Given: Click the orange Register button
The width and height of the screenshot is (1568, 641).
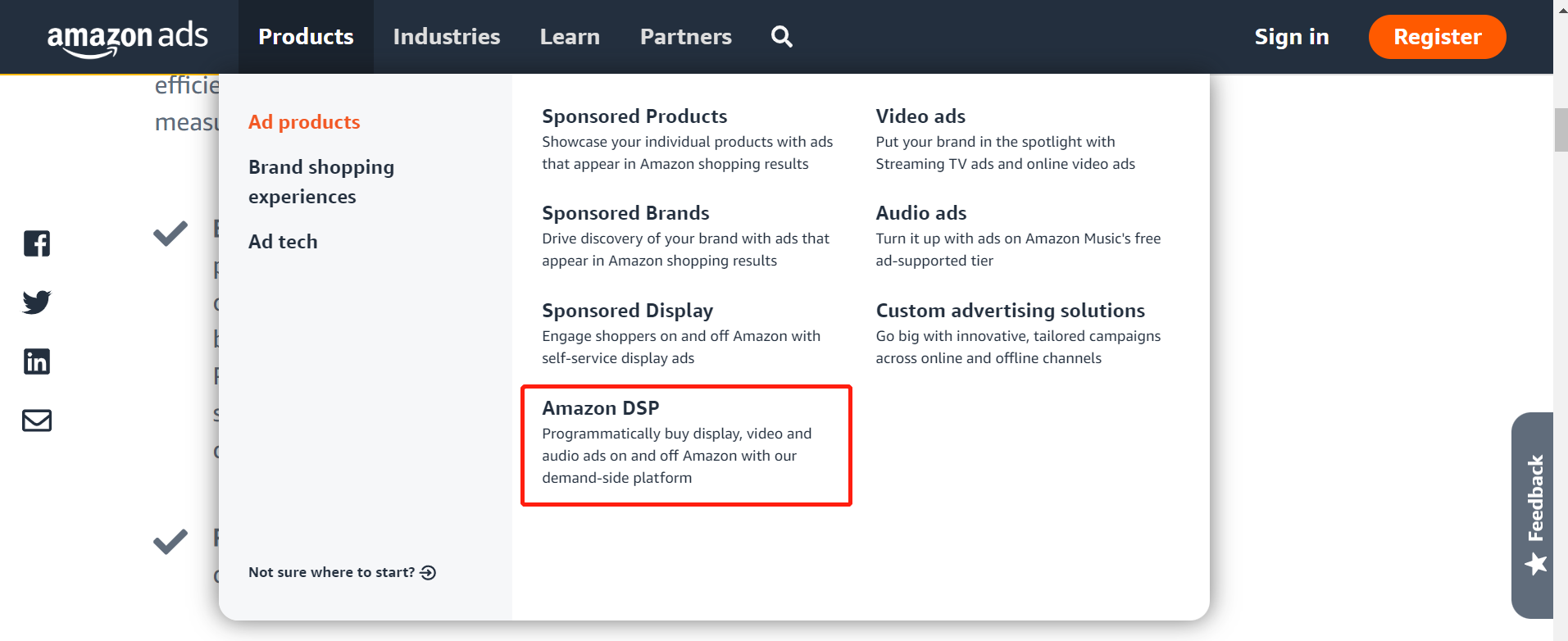Looking at the screenshot, I should (x=1438, y=37).
